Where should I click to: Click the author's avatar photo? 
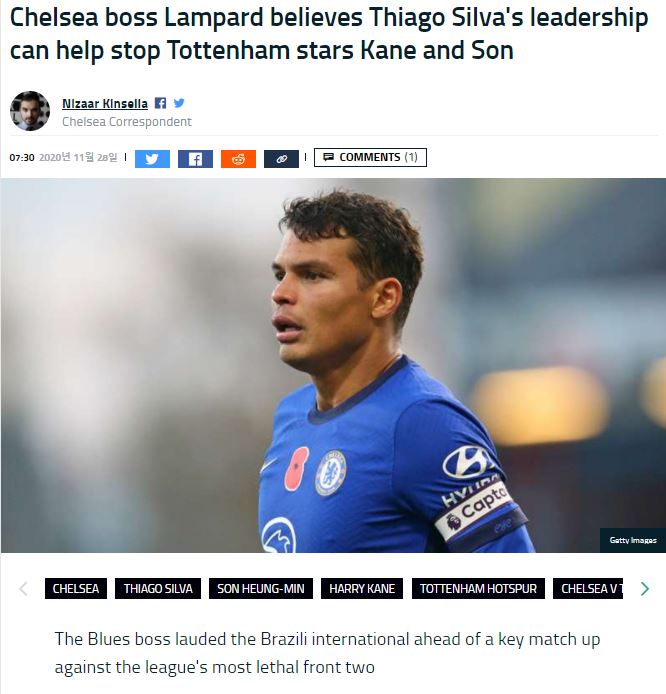30,111
